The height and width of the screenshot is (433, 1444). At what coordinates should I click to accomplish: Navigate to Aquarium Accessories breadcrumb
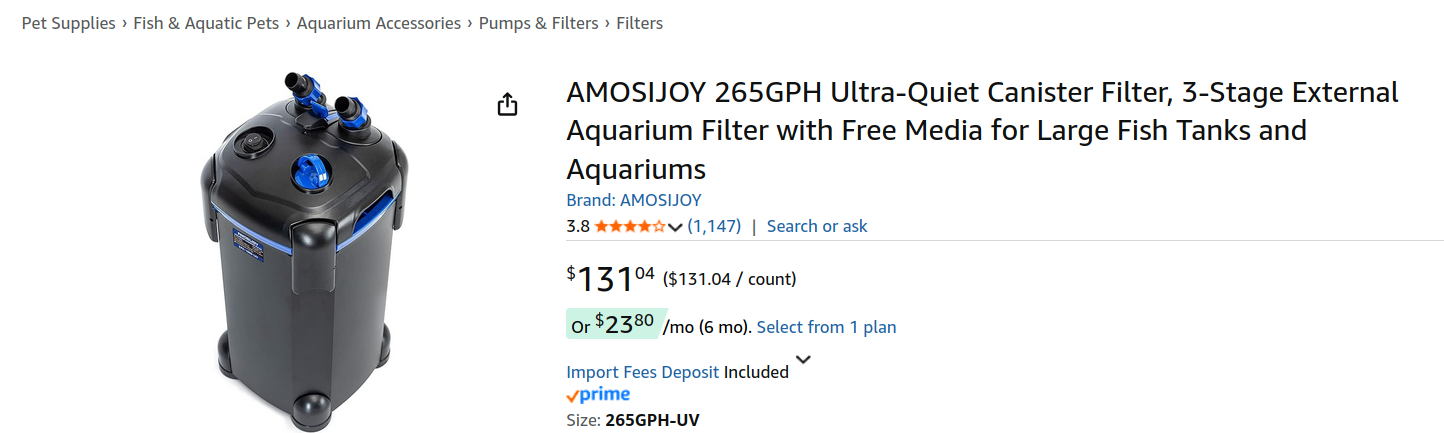coord(379,23)
